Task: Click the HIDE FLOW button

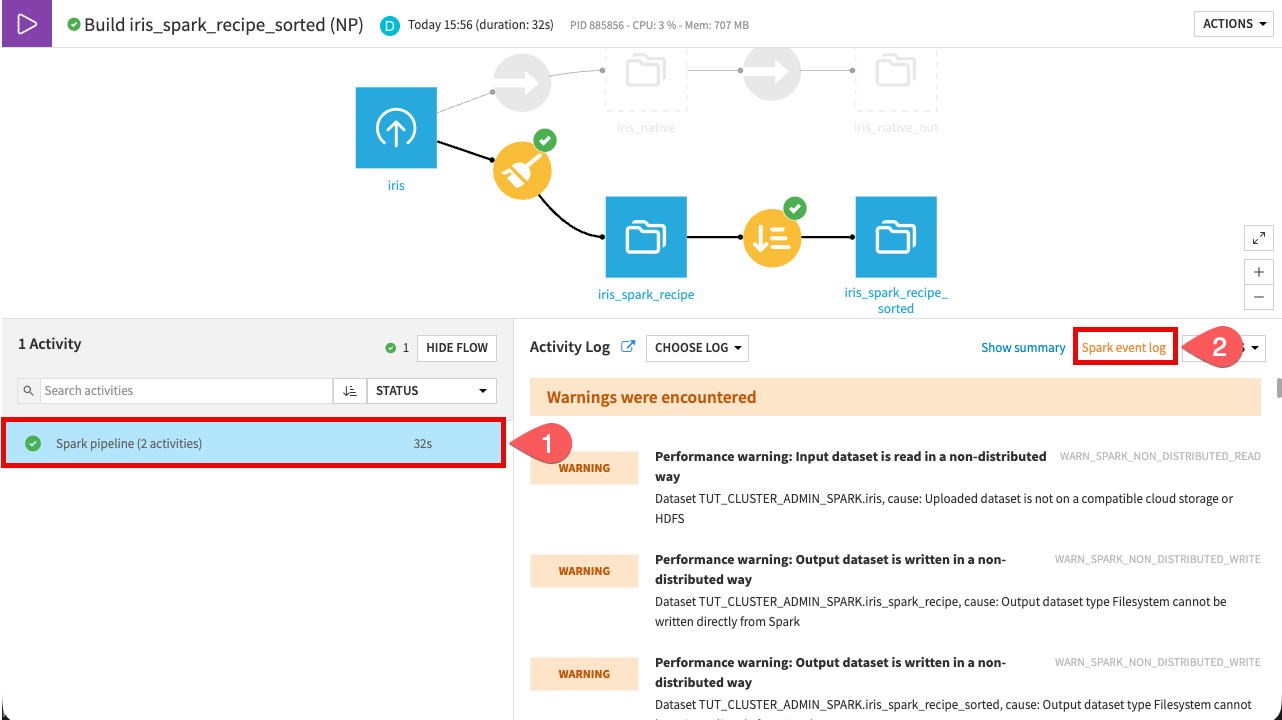Action: (x=457, y=348)
